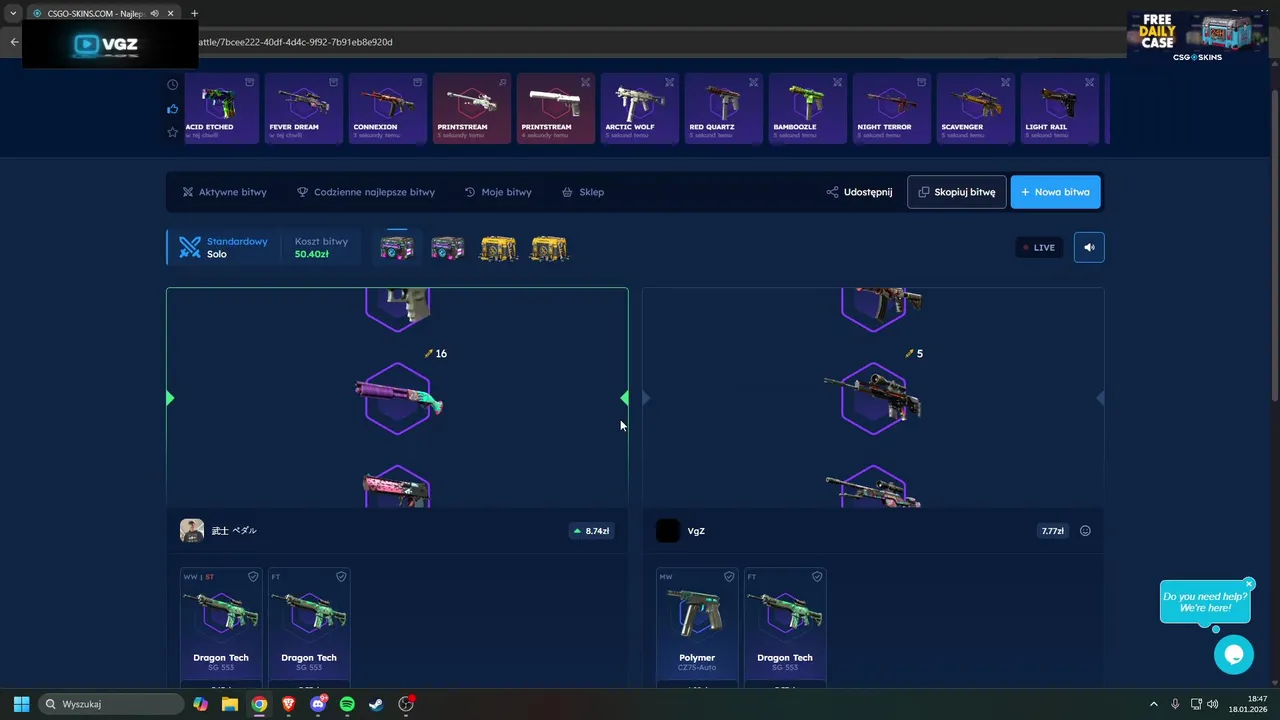This screenshot has height=720, width=1280.
Task: Mute the battle sound with speaker button
Action: pyautogui.click(x=1089, y=247)
